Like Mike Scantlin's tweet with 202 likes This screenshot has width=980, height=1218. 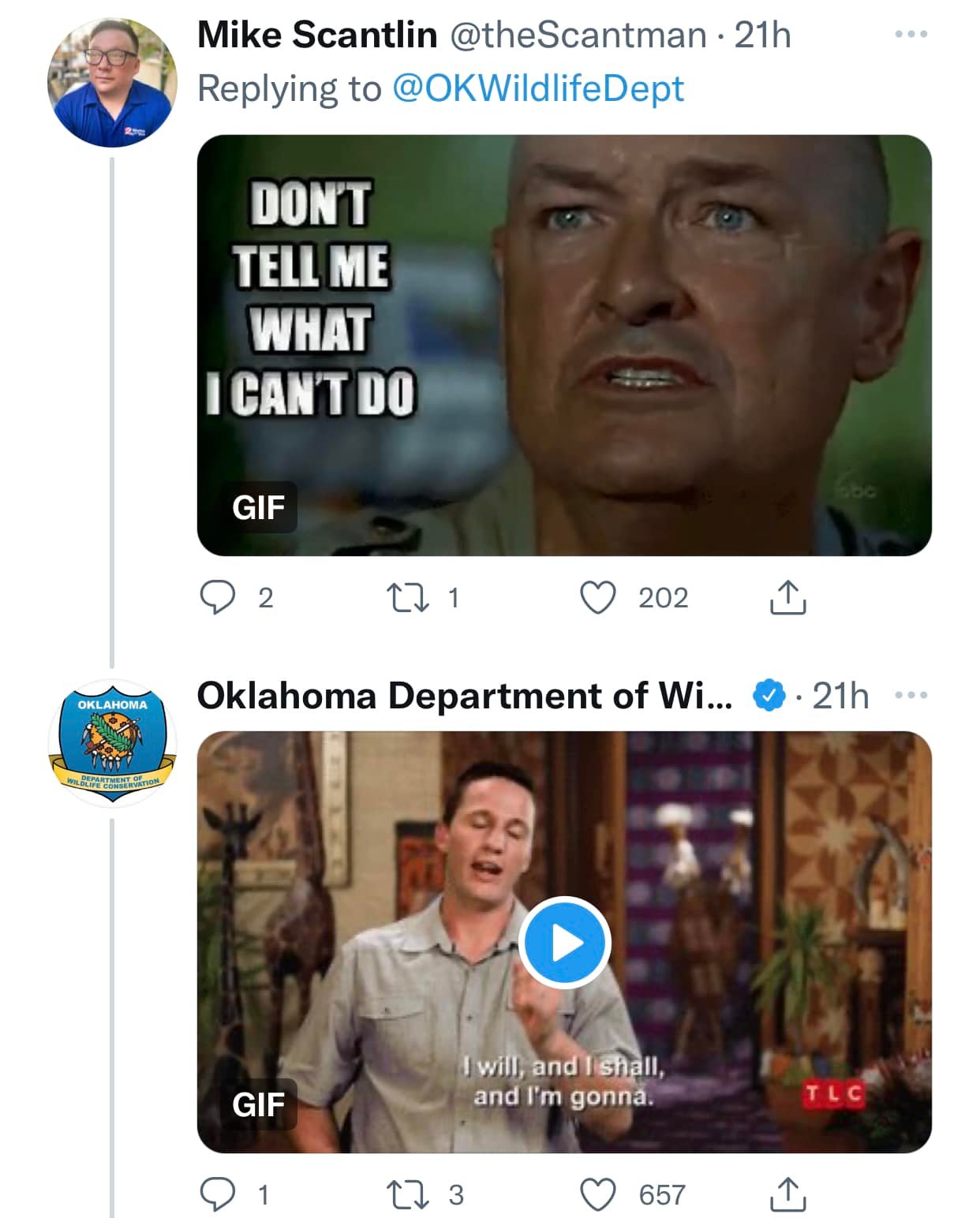(598, 597)
